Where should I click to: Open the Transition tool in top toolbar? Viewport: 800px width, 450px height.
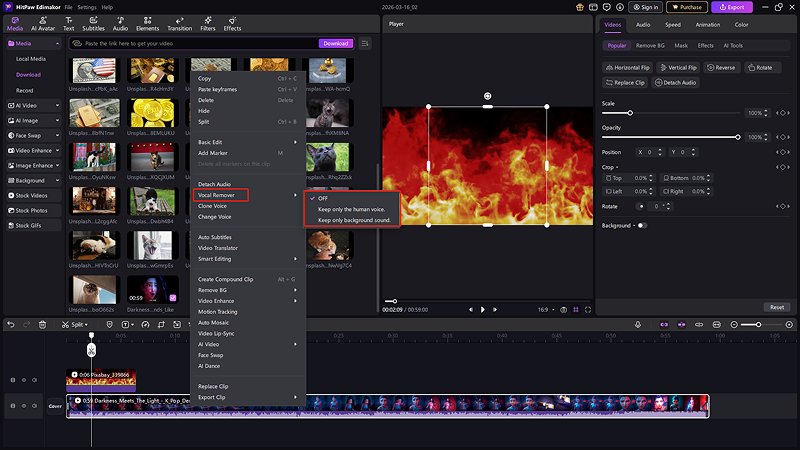(180, 22)
